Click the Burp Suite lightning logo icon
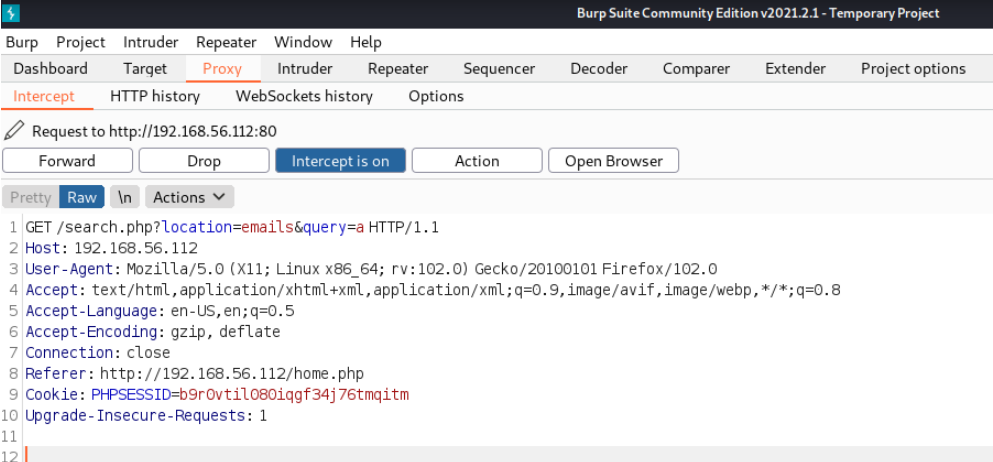 coord(11,13)
